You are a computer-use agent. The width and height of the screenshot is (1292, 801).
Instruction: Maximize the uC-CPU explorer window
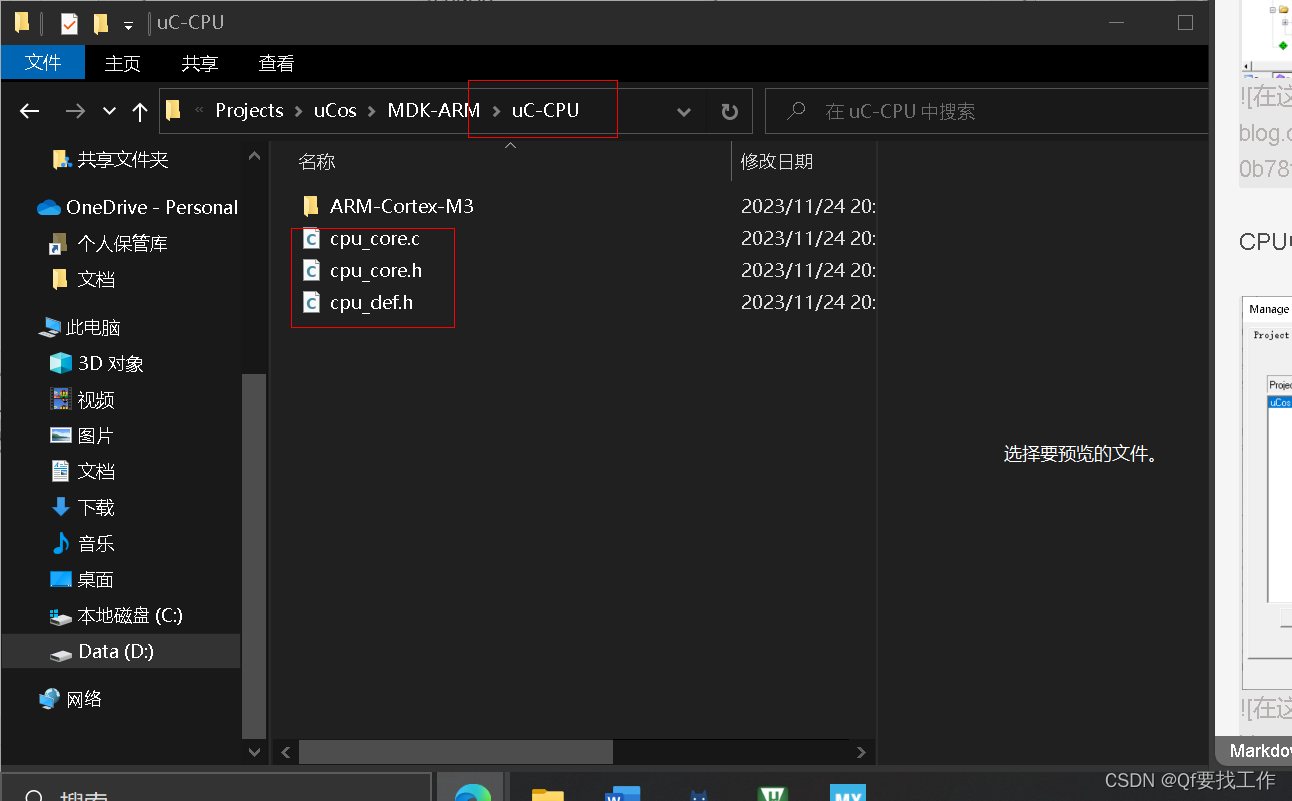coord(1186,23)
